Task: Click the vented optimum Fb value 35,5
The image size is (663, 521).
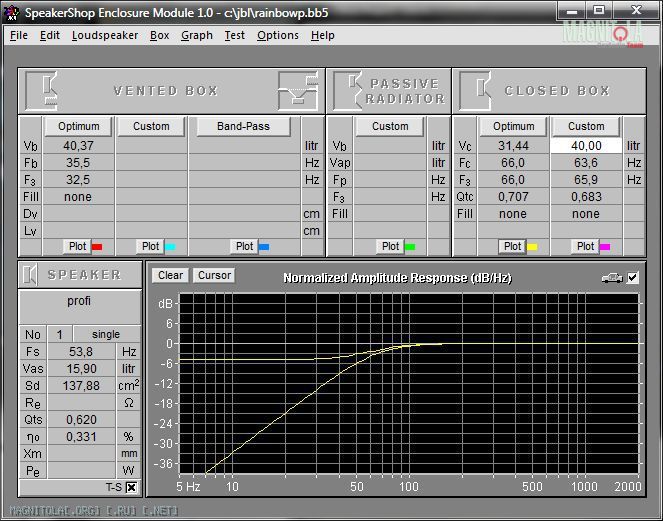Action: (x=78, y=163)
